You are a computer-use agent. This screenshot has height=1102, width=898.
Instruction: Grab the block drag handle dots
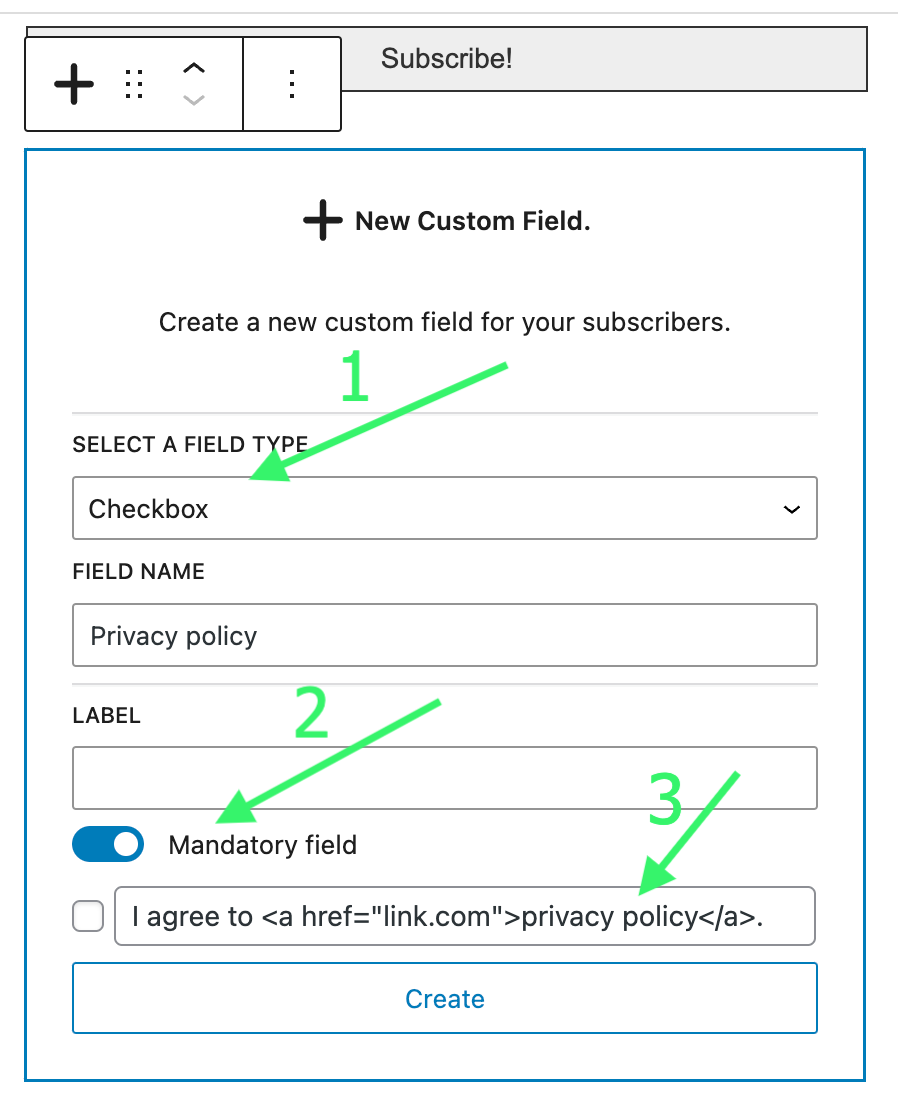pyautogui.click(x=134, y=84)
